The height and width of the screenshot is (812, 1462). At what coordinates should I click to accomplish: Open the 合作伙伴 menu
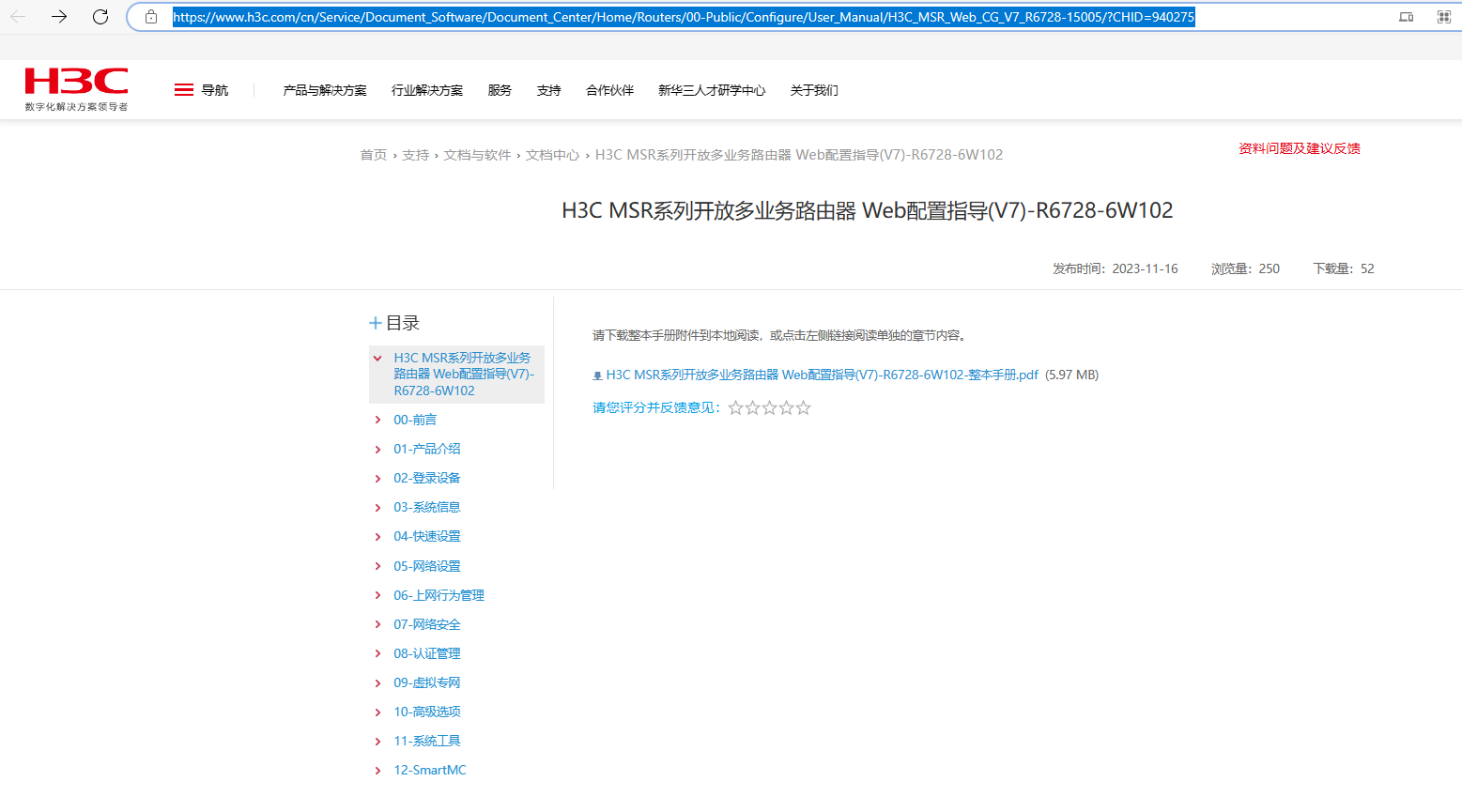click(610, 90)
